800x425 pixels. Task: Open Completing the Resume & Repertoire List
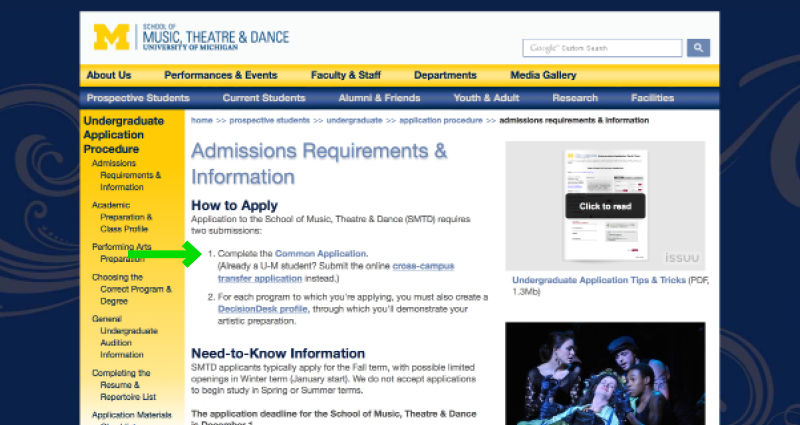124,385
